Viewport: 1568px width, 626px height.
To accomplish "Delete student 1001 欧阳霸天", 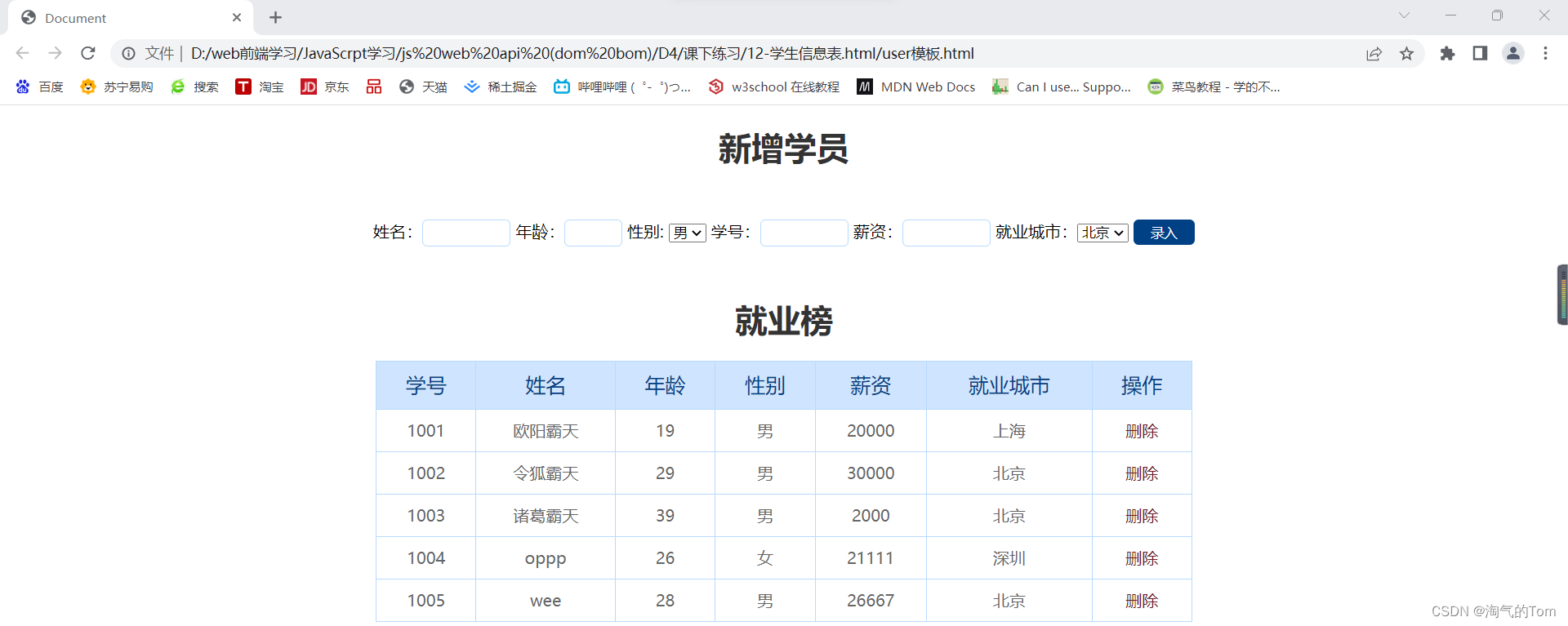I will (1142, 431).
